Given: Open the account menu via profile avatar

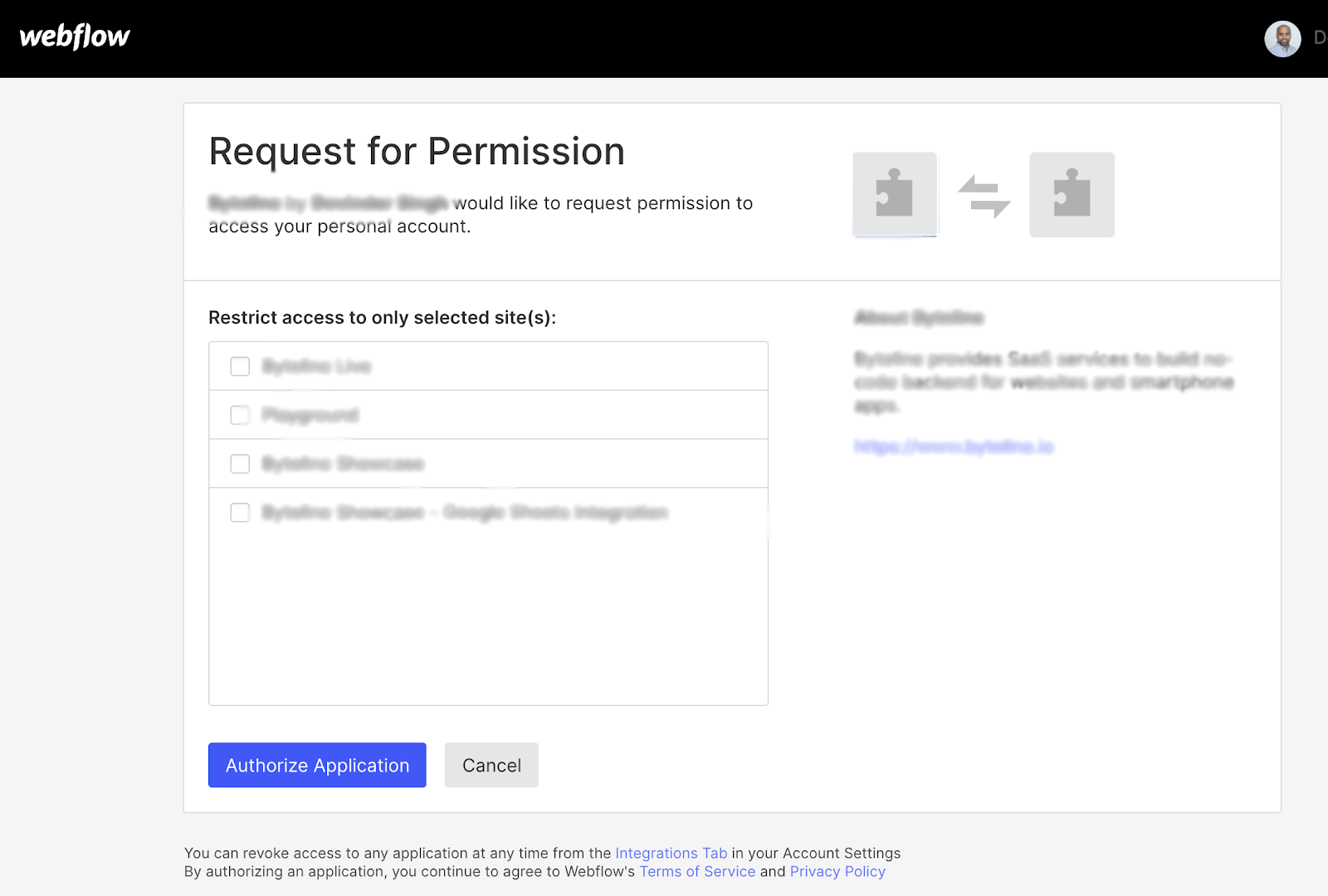Looking at the screenshot, I should [x=1282, y=38].
